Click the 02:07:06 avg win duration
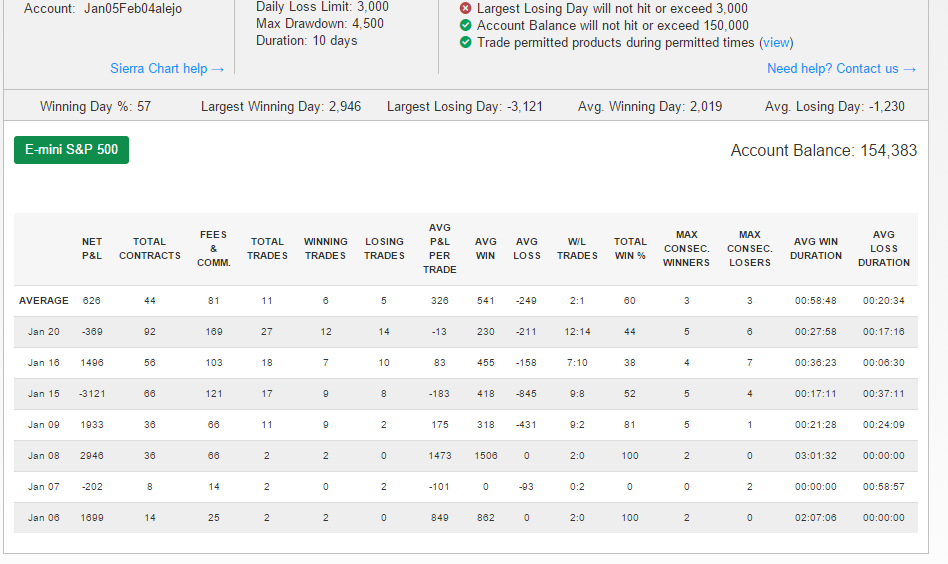 coord(816,517)
